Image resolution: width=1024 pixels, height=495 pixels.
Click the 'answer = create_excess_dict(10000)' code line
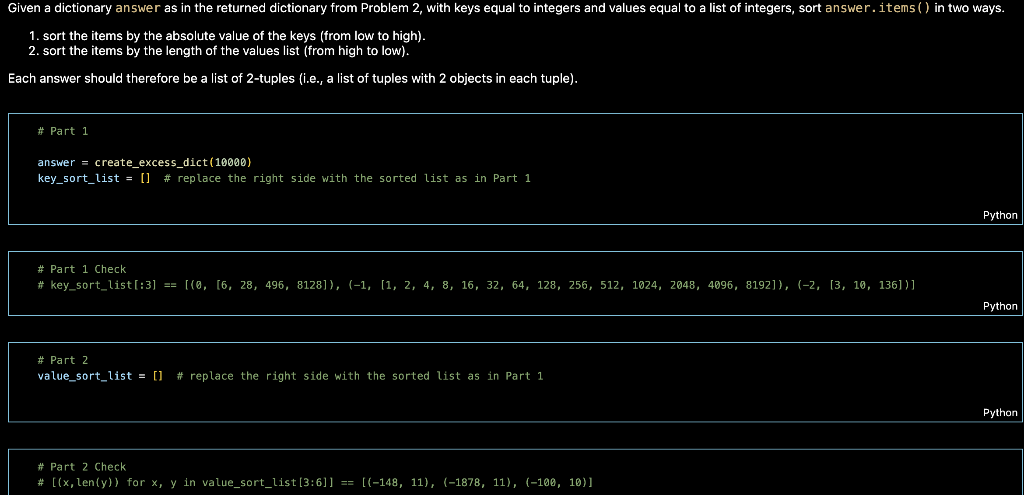pyautogui.click(x=144, y=162)
